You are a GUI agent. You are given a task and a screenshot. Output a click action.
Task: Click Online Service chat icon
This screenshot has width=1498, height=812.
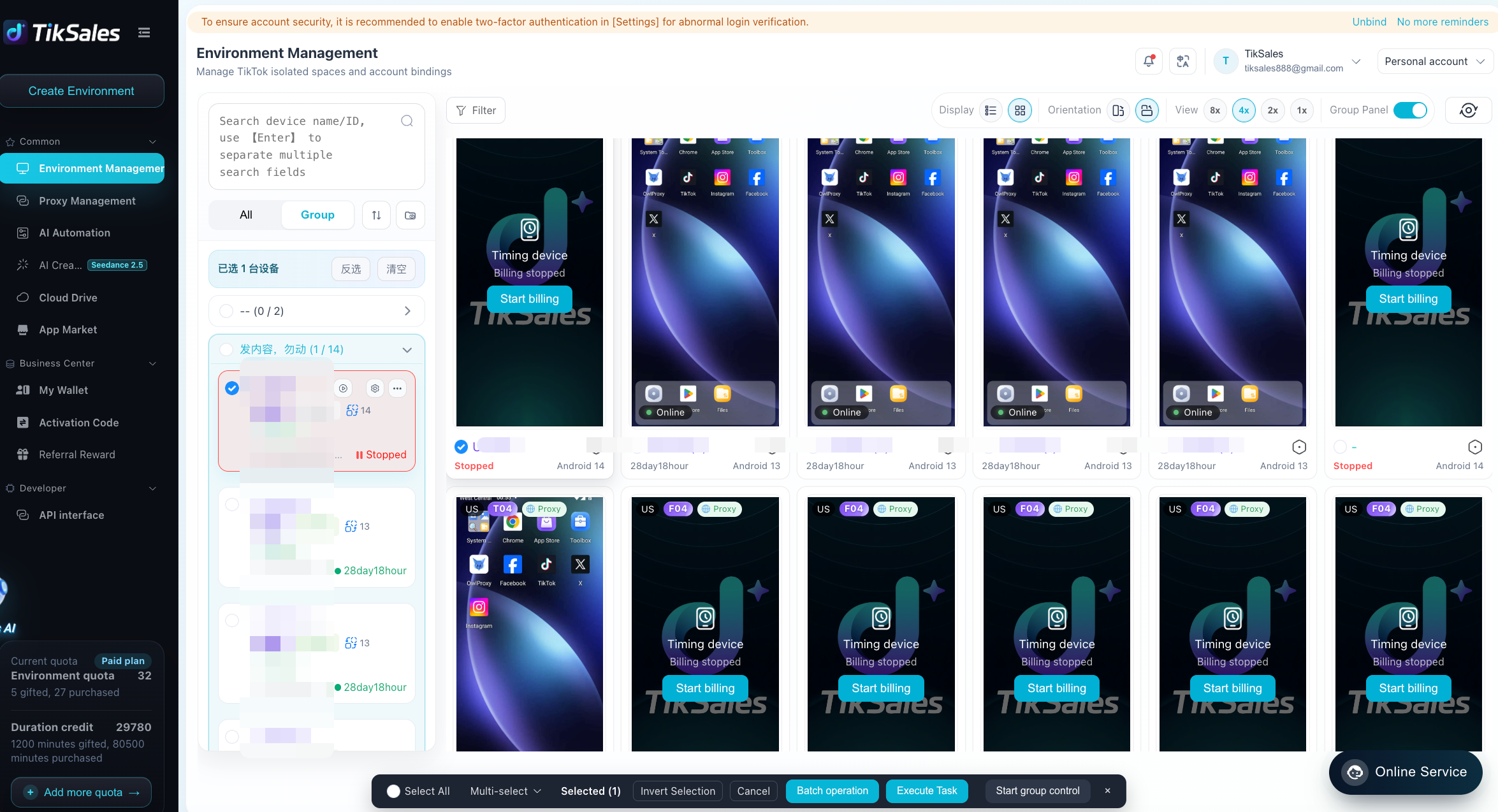coord(1355,772)
